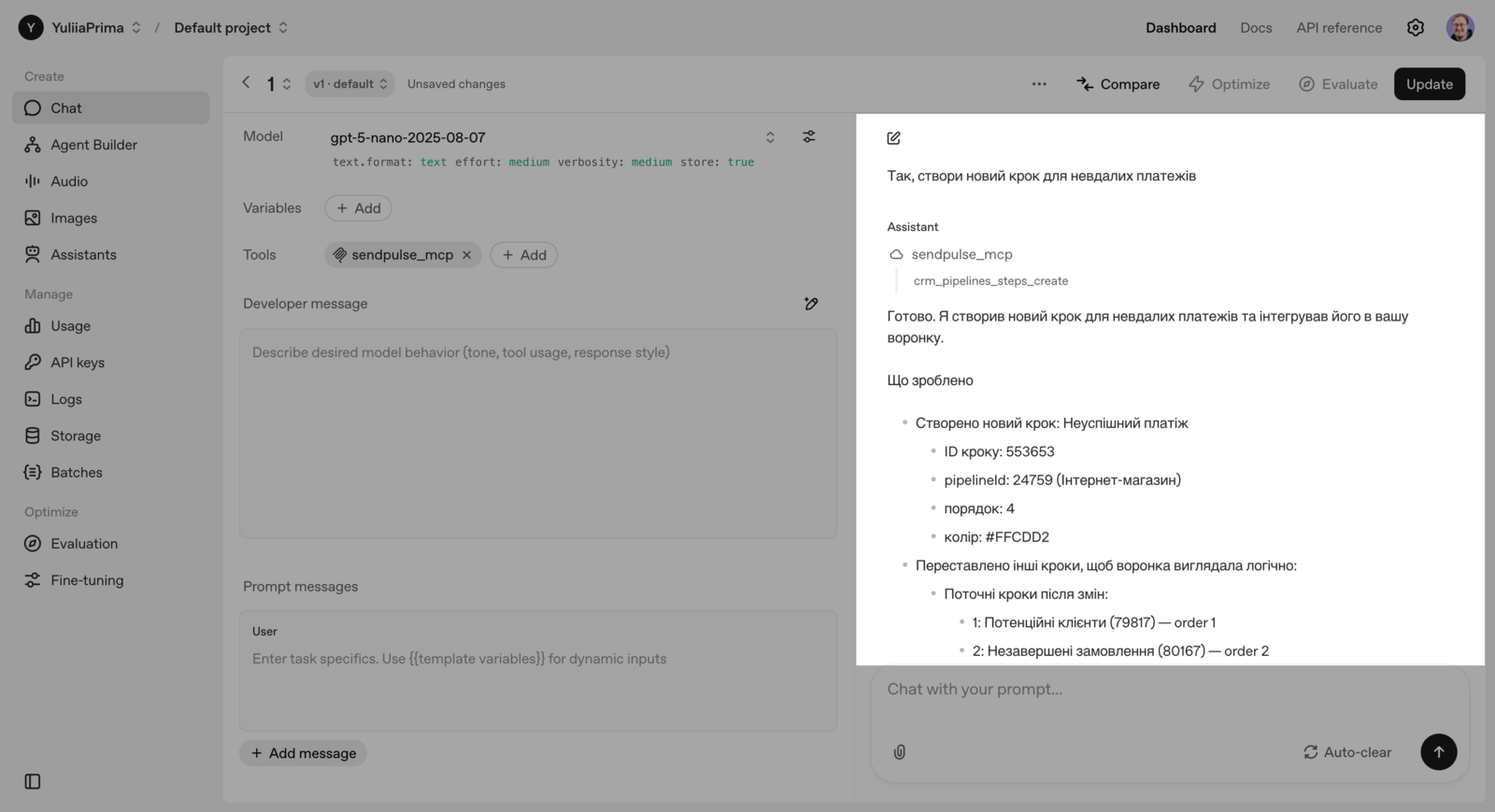Send prompt with the arrow button
This screenshot has height=812, width=1495.
point(1438,752)
